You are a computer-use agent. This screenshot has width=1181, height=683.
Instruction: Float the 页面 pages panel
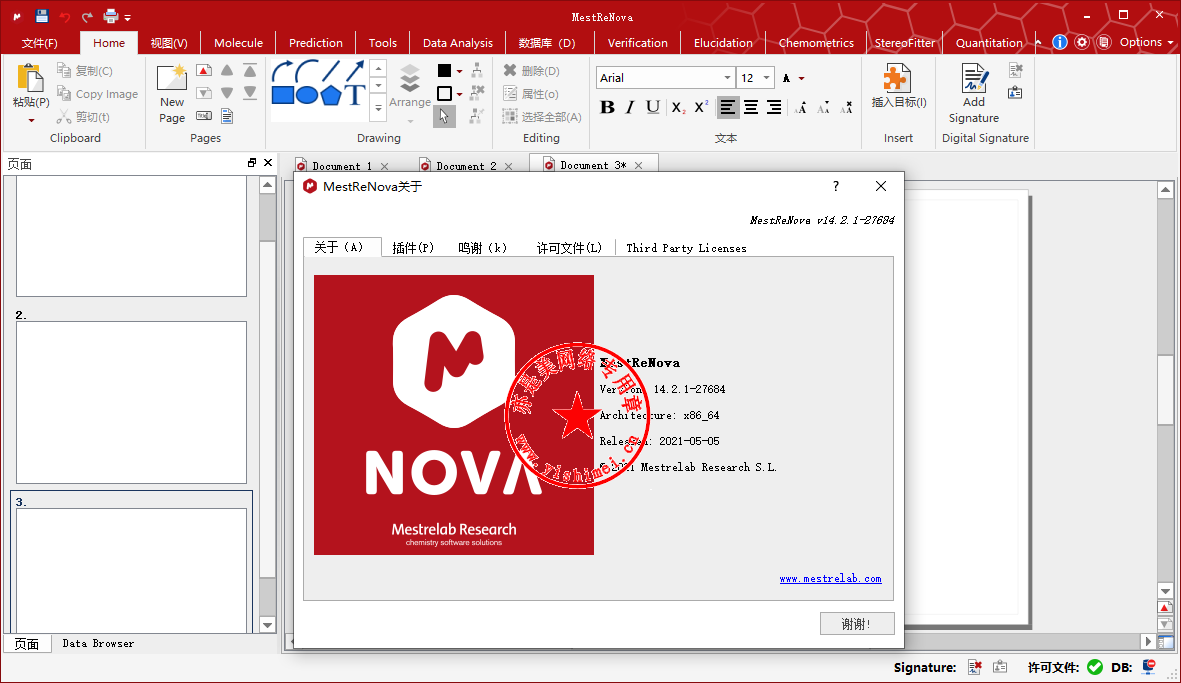(x=252, y=163)
